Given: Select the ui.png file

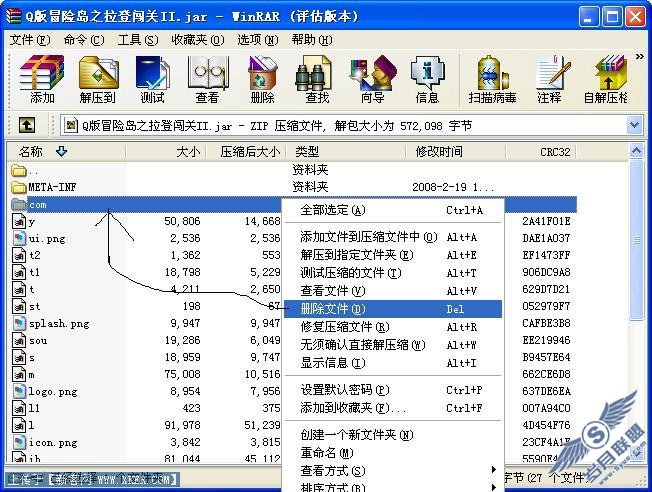Looking at the screenshot, I should 38,239.
